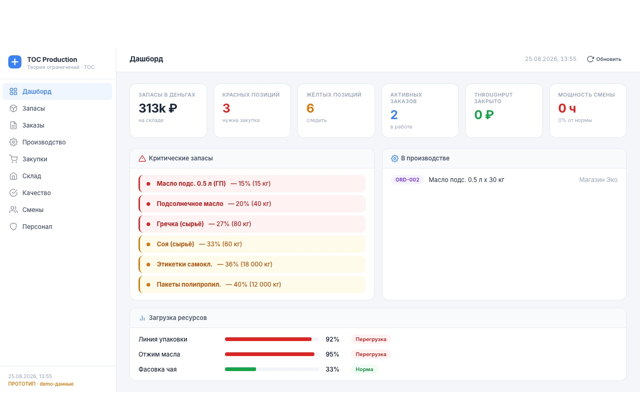The height and width of the screenshot is (400, 640).
Task: Click the Склад house icon in sidebar
Action: coord(13,176)
